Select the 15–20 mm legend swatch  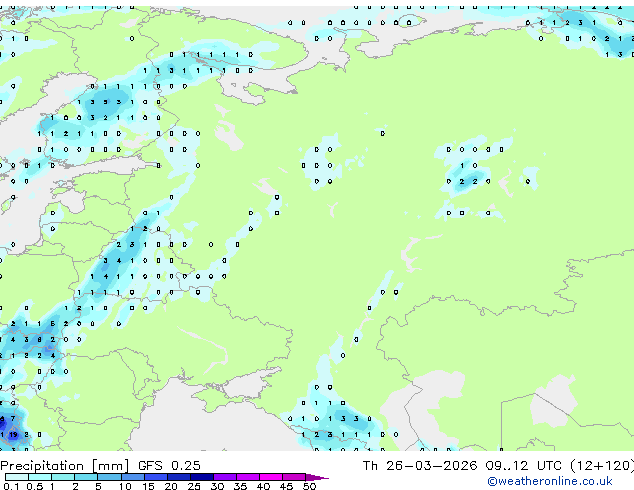pos(156,477)
